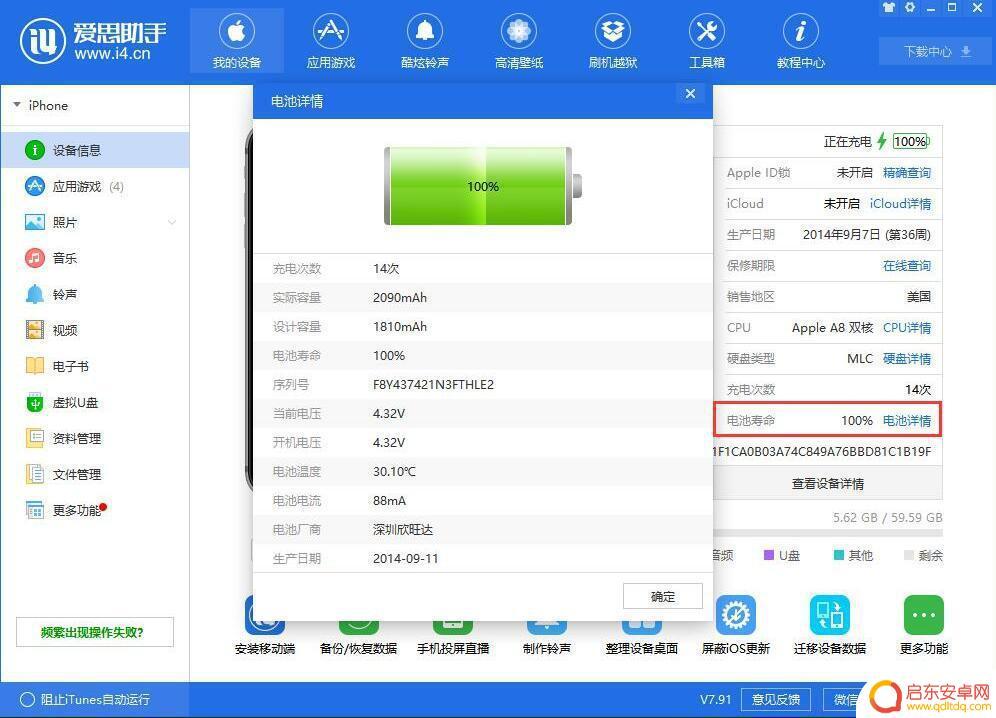Click the gray 剩余 legend swatch
Viewport: 996px width, 718px height.
(909, 555)
